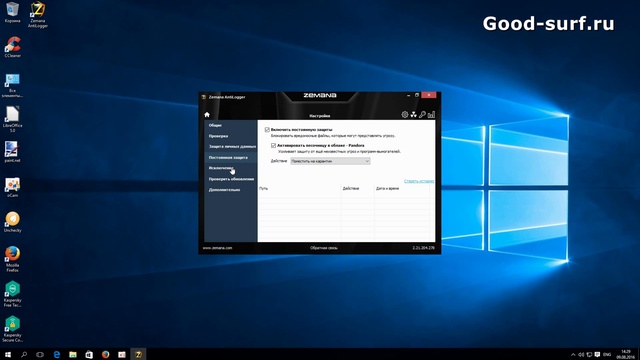The height and width of the screenshot is (360, 640).
Task: Open www.zemana.com footer link
Action: (x=217, y=248)
